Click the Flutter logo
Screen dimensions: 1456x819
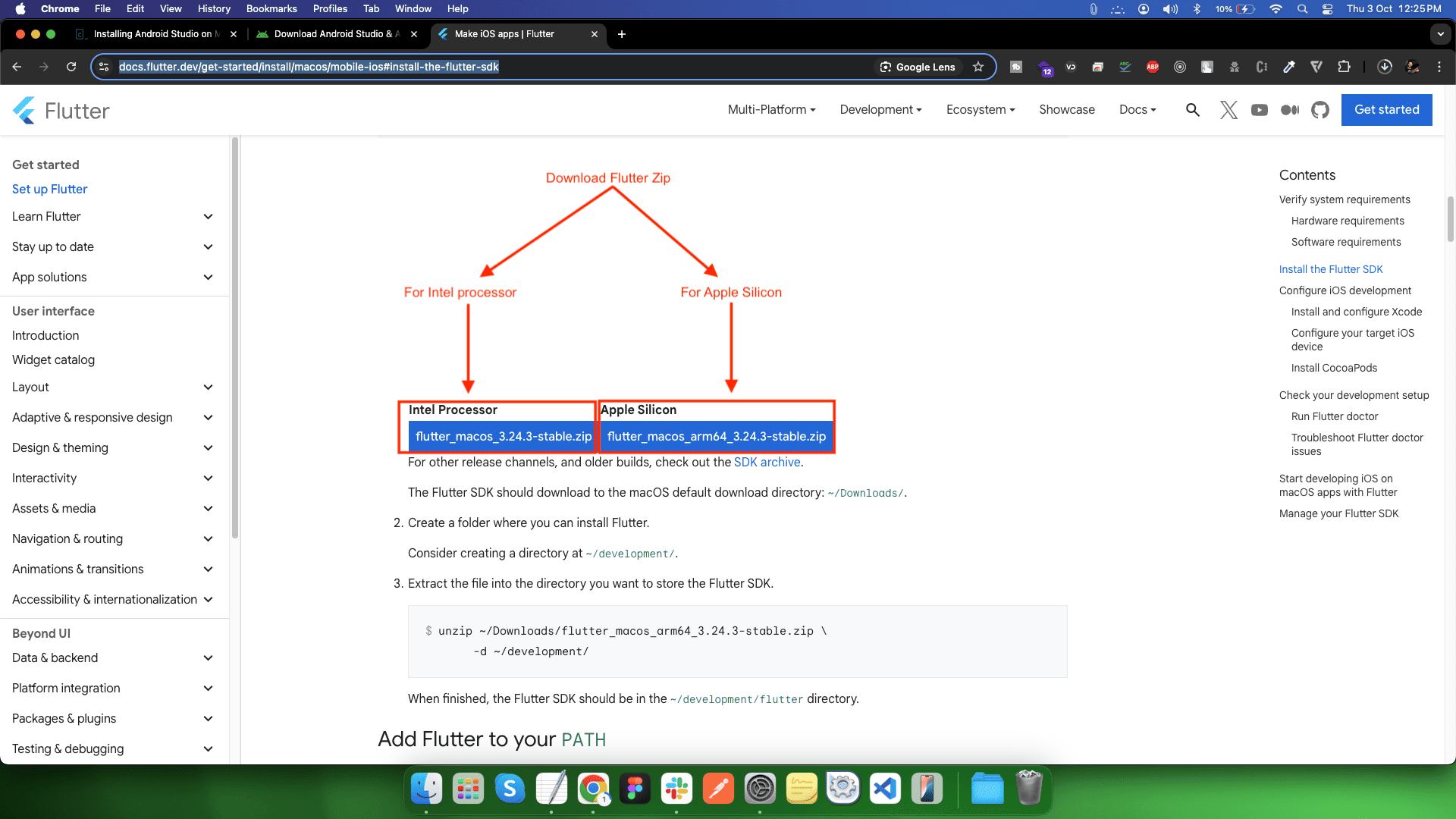pyautogui.click(x=61, y=111)
